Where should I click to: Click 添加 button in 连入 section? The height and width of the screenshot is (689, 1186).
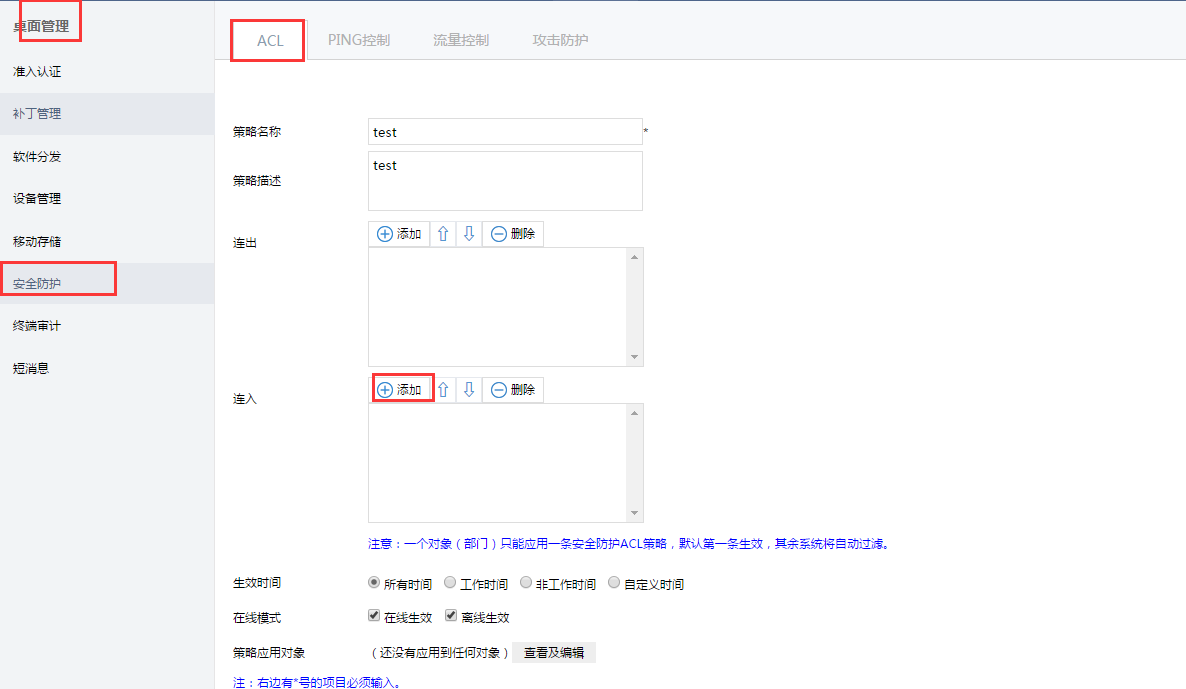tap(400, 390)
